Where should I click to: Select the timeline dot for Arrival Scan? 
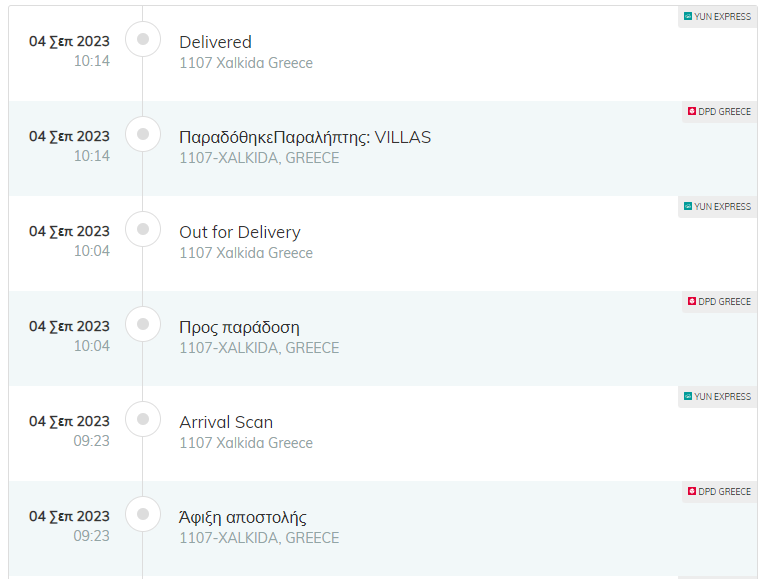tap(143, 419)
